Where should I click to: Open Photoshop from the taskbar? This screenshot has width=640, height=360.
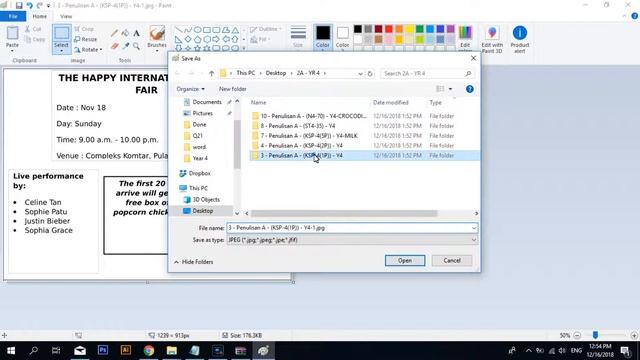click(x=103, y=351)
